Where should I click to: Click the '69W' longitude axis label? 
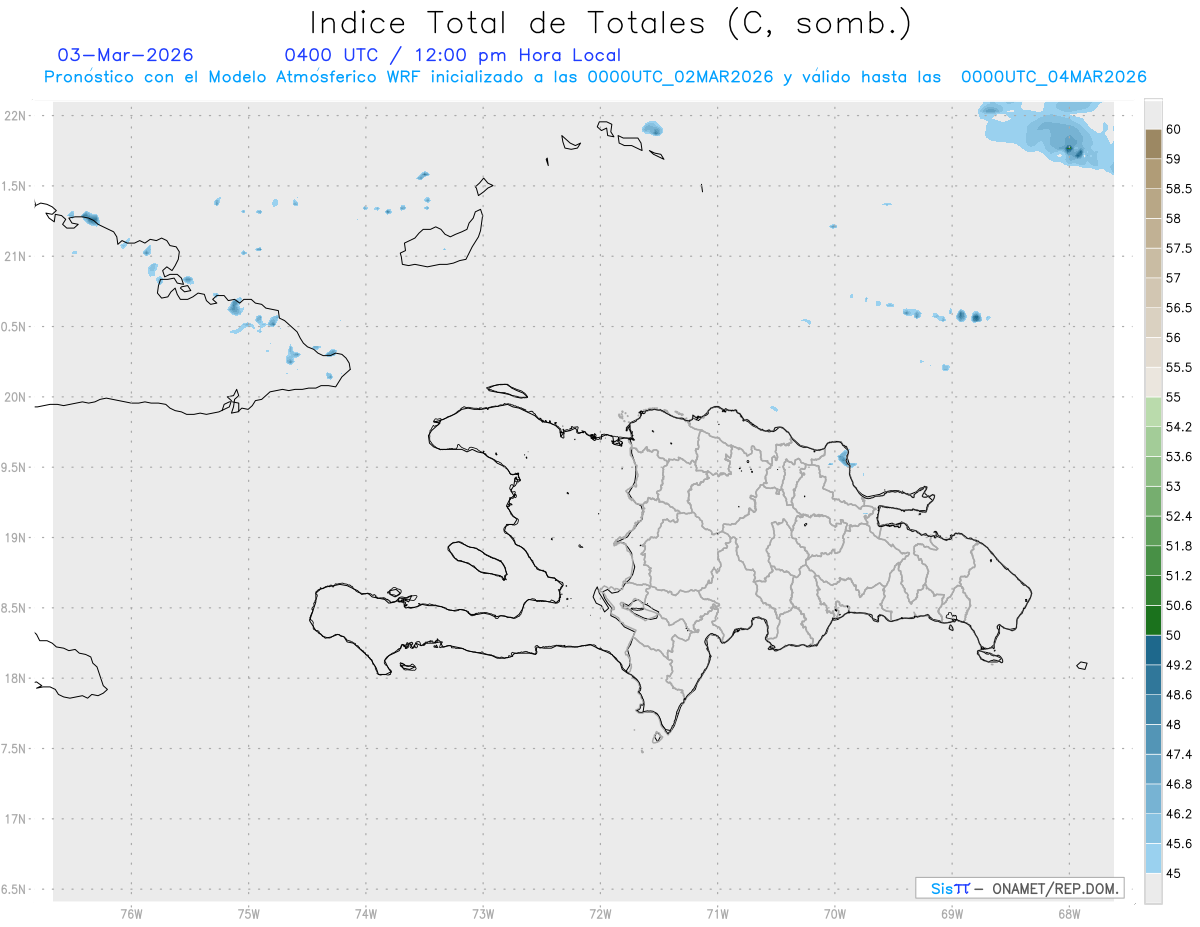click(x=952, y=913)
